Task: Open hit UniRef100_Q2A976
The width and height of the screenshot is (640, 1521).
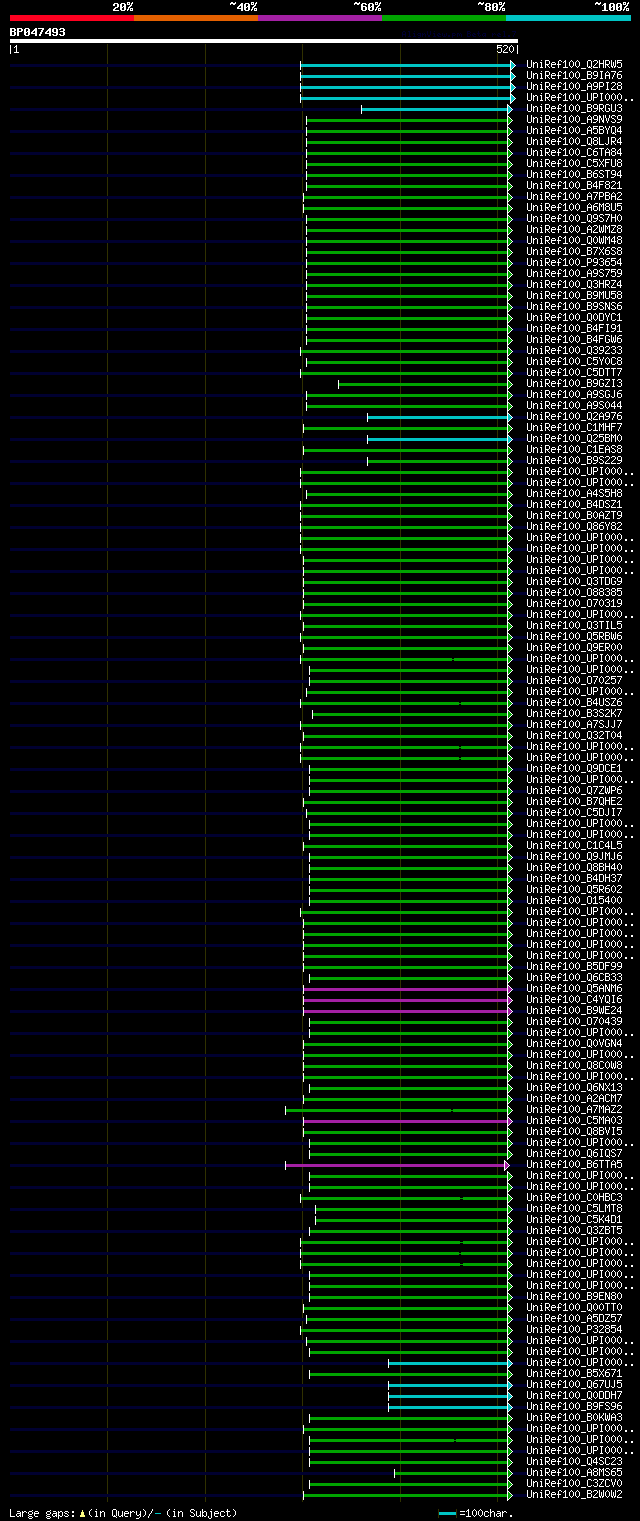Action: point(574,416)
